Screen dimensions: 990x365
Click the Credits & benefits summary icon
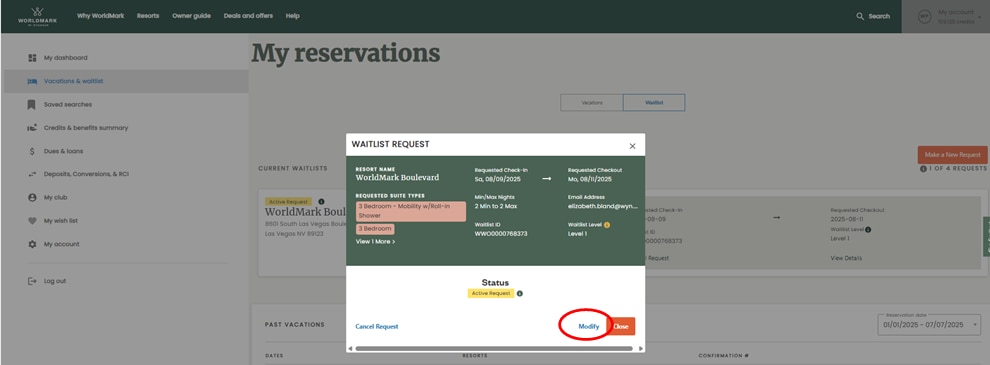tap(32, 128)
